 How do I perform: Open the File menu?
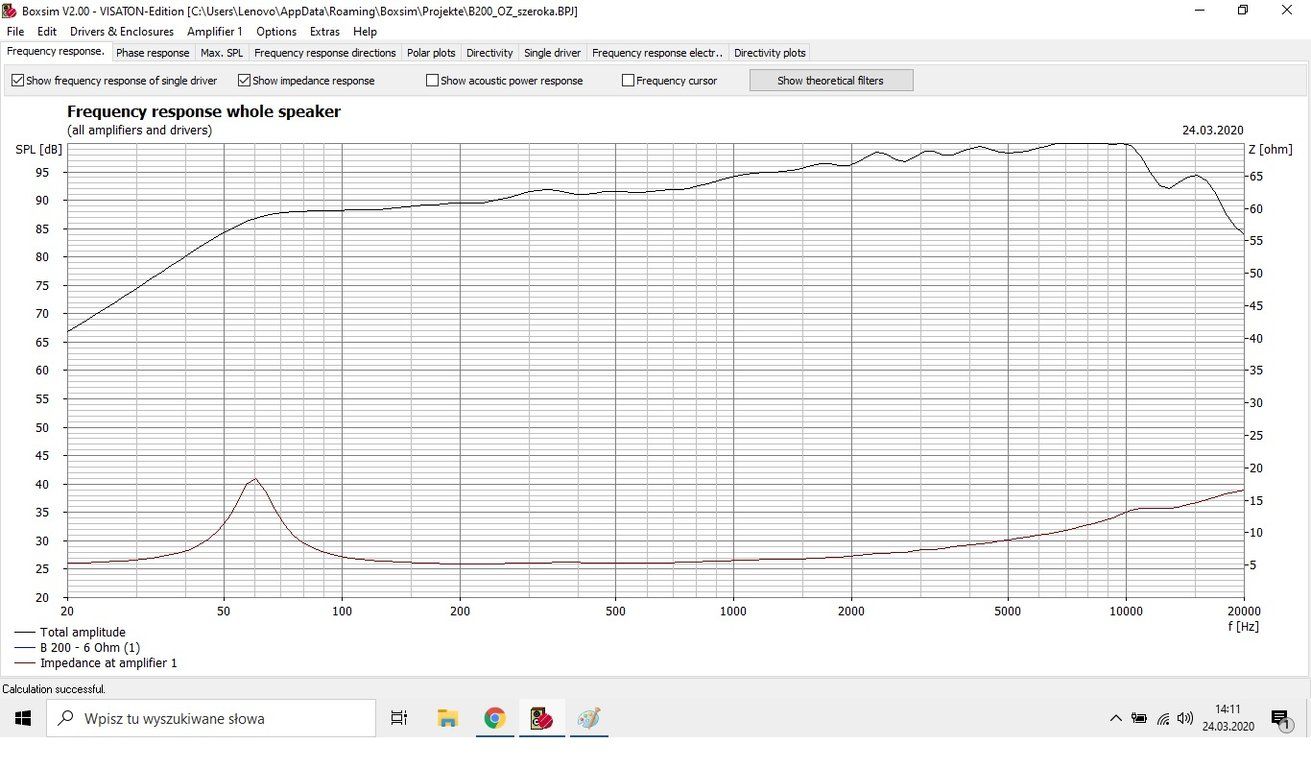click(x=15, y=32)
